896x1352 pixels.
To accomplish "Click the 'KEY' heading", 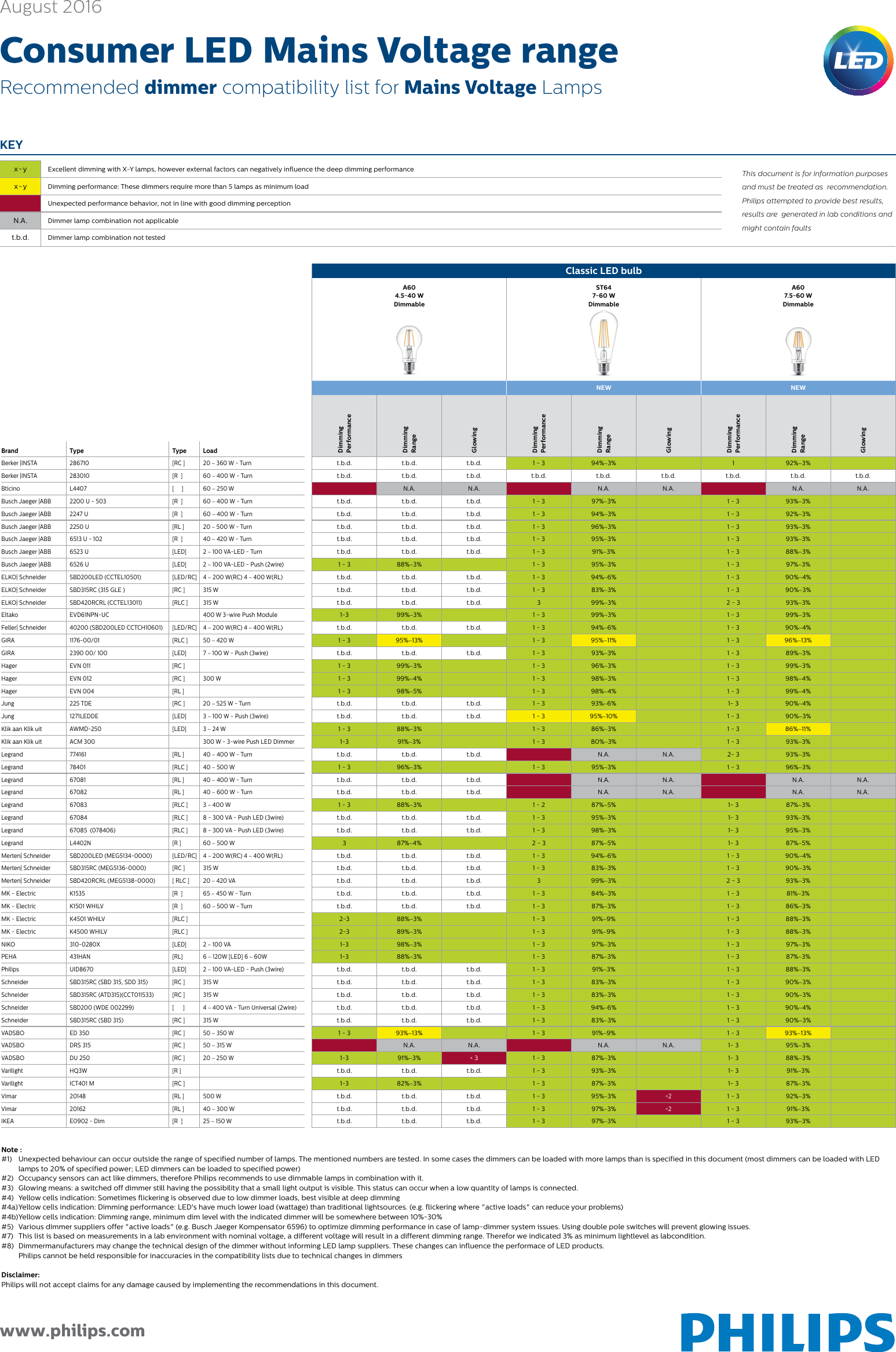I will click(12, 145).
